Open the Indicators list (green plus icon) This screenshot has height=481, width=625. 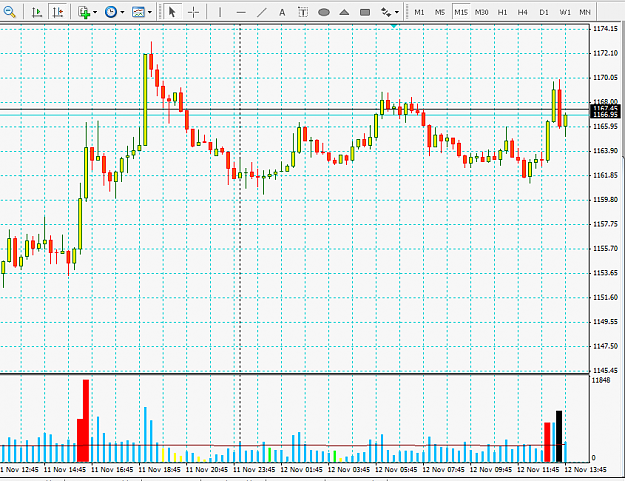[x=84, y=12]
